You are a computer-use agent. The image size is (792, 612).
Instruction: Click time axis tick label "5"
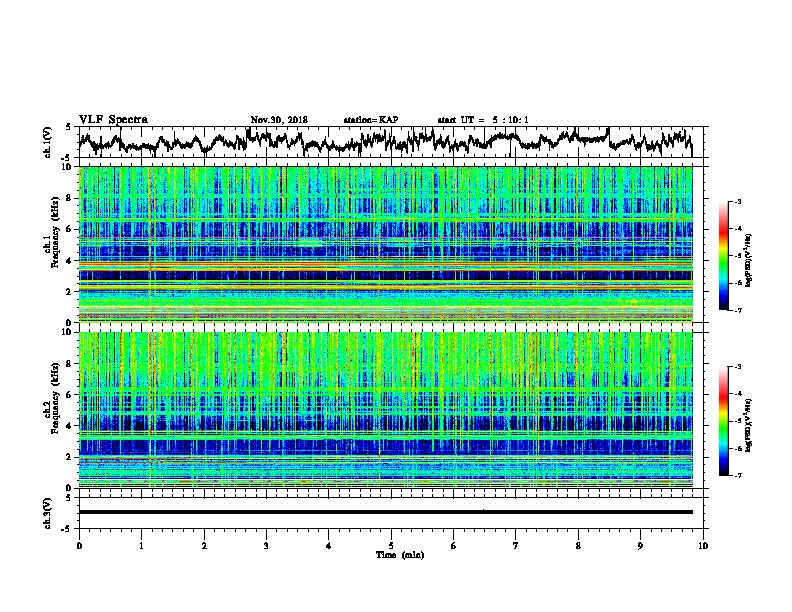(391, 546)
